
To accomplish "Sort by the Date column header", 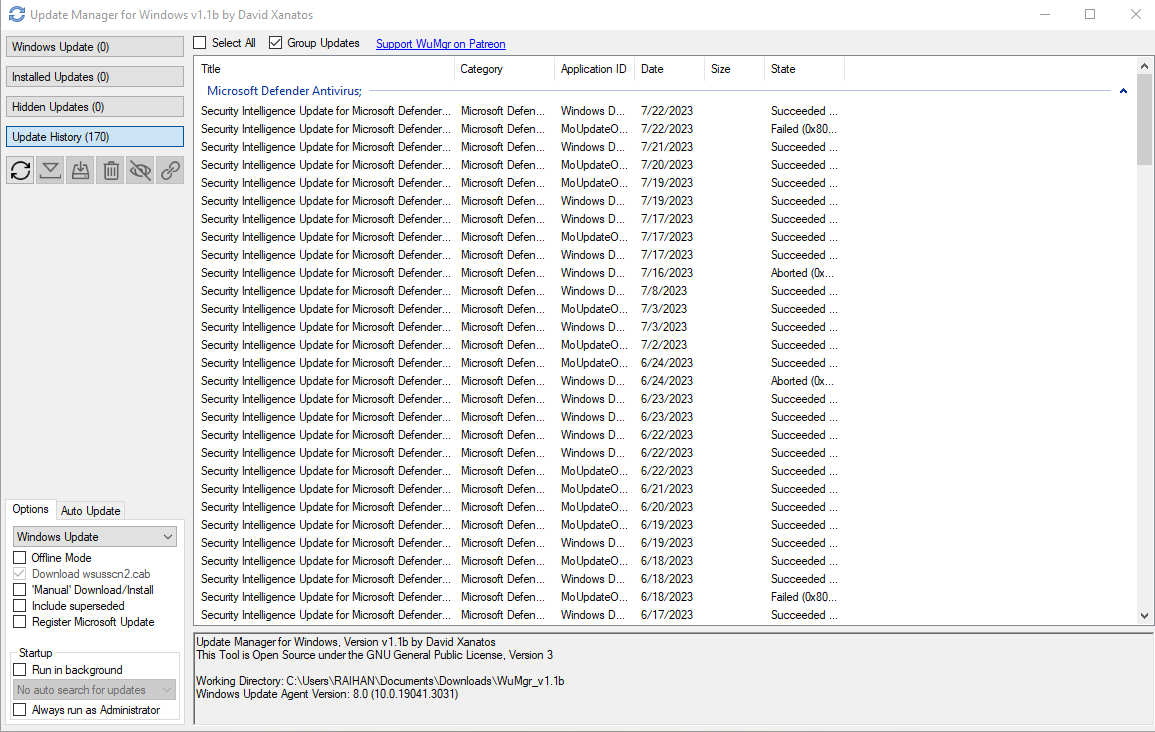I will [670, 68].
